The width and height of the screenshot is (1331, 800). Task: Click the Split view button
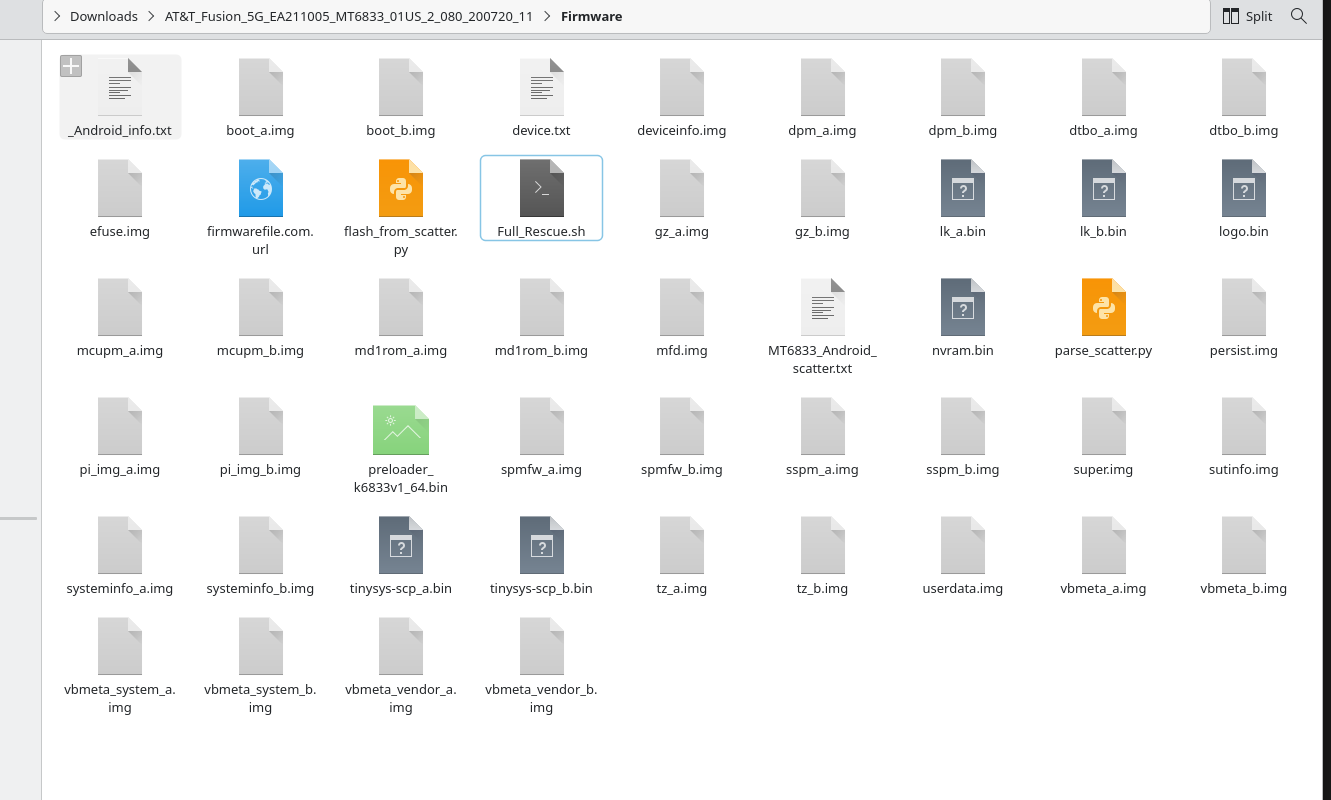1247,16
